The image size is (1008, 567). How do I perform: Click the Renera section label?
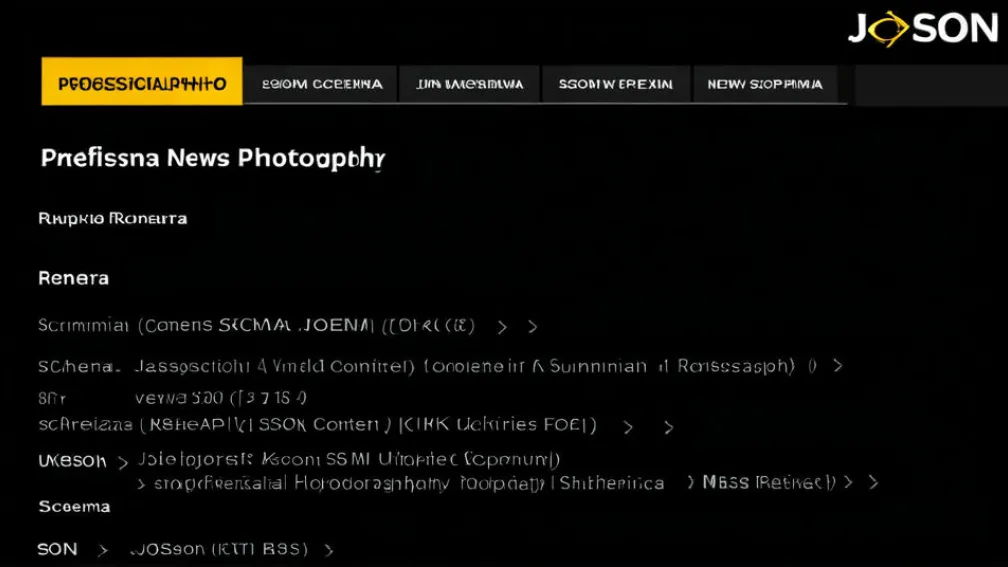pos(73,278)
